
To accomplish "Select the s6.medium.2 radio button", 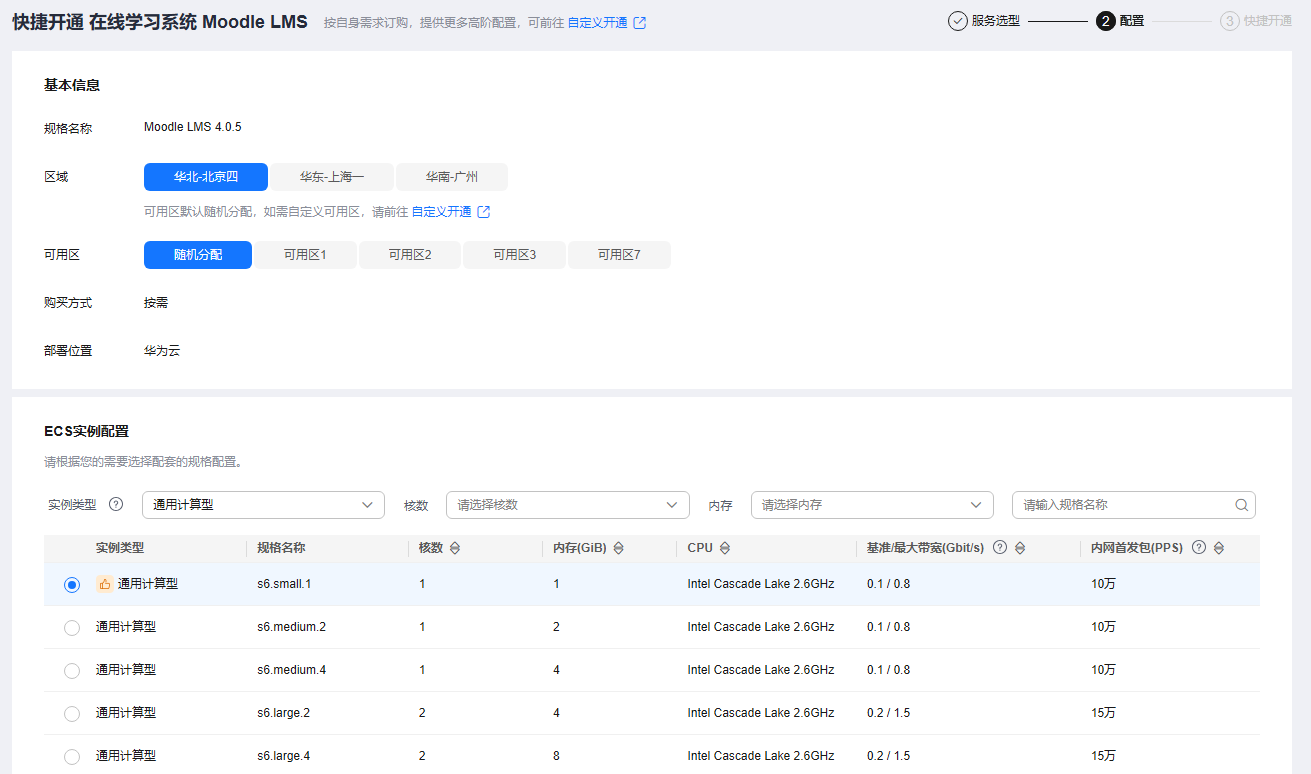I will coord(72,628).
